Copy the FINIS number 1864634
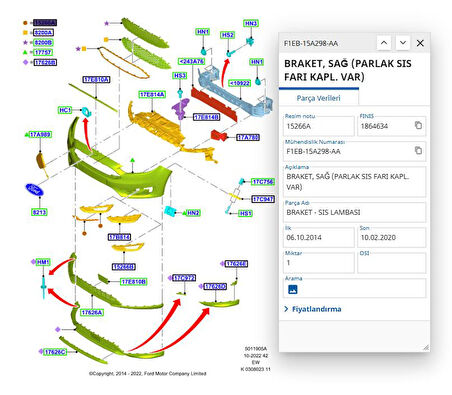This screenshot has height=395, width=452. point(418,125)
